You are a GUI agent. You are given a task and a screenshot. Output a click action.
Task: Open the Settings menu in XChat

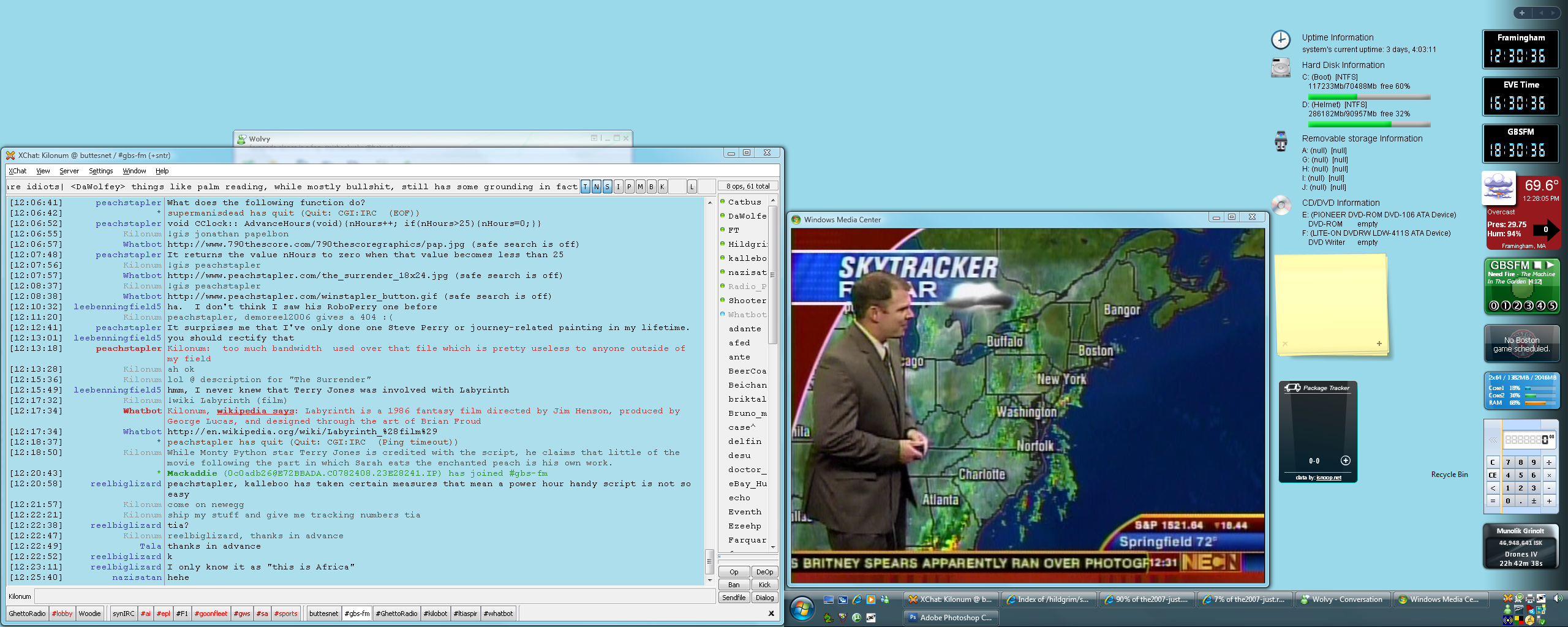click(101, 171)
